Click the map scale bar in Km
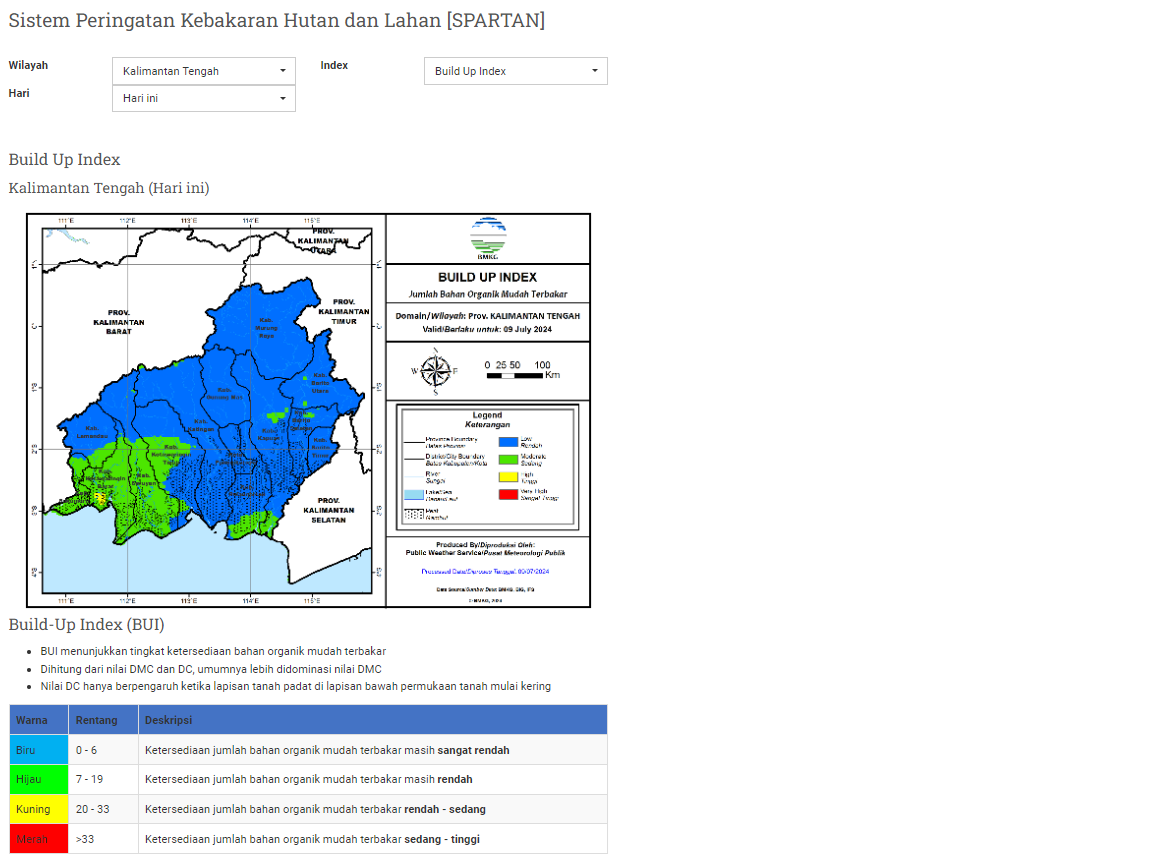 click(522, 370)
